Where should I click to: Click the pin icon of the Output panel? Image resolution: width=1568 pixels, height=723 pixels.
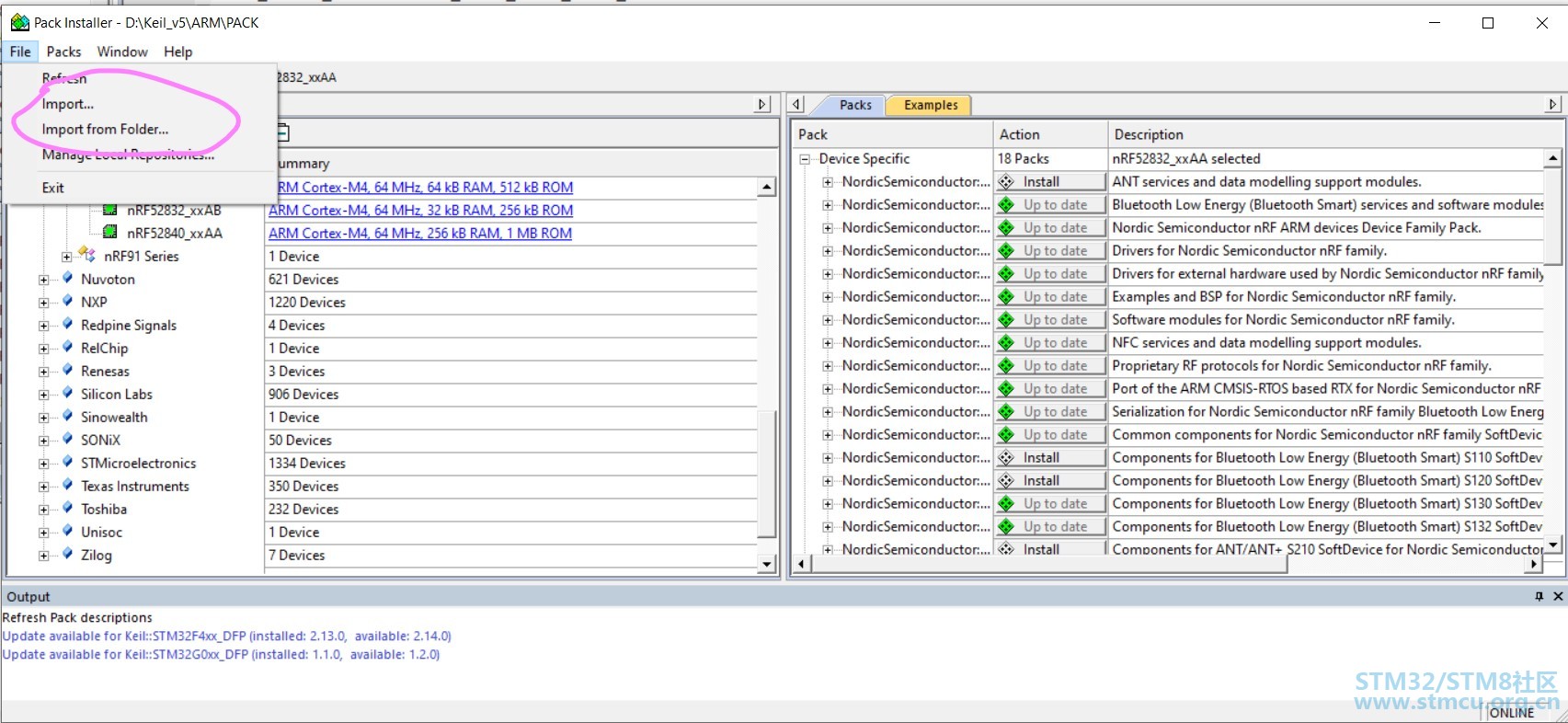point(1539,597)
